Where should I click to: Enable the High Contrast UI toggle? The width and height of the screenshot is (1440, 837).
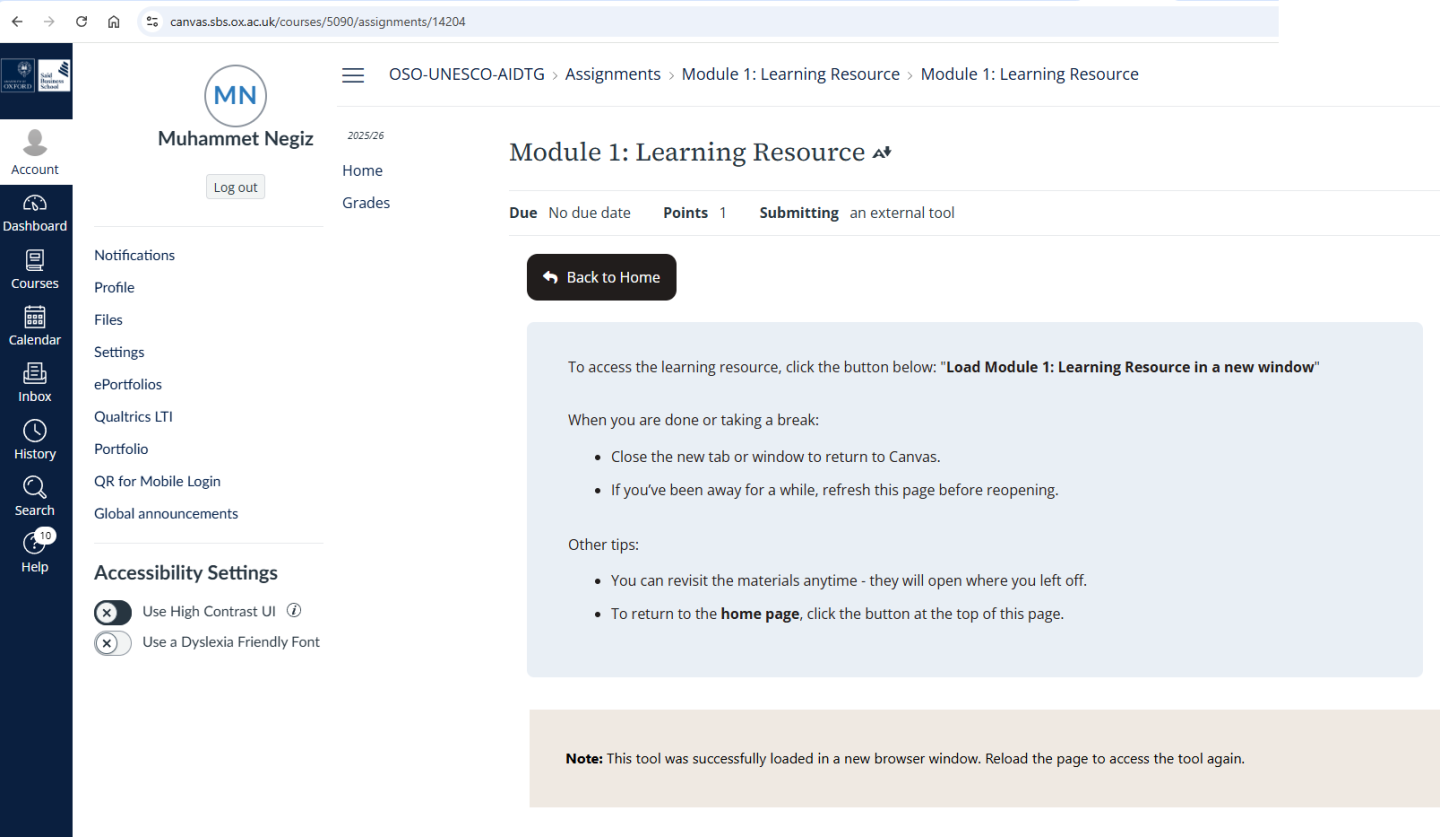coord(113,612)
